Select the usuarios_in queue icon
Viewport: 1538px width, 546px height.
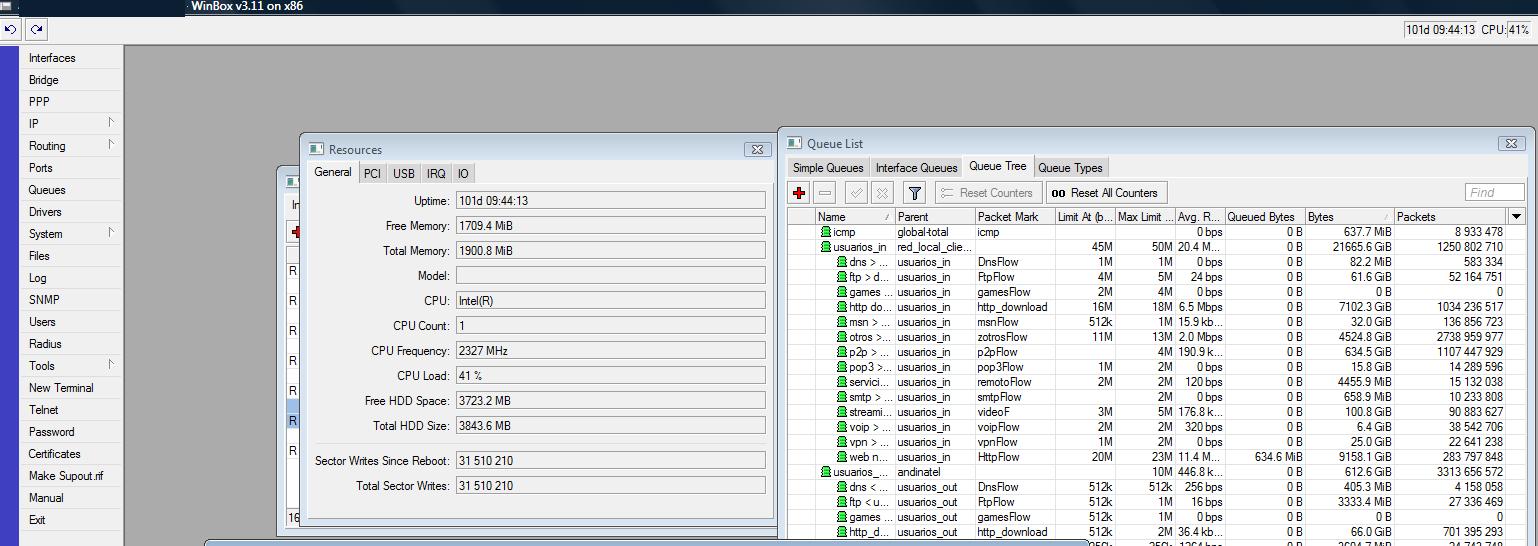pos(826,247)
